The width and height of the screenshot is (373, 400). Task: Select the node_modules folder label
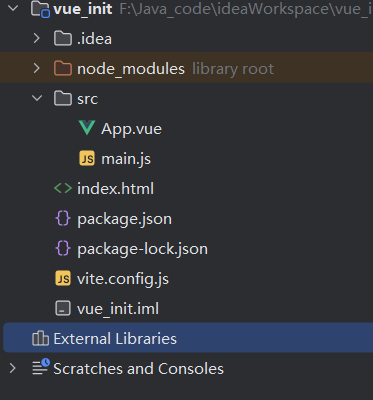131,69
